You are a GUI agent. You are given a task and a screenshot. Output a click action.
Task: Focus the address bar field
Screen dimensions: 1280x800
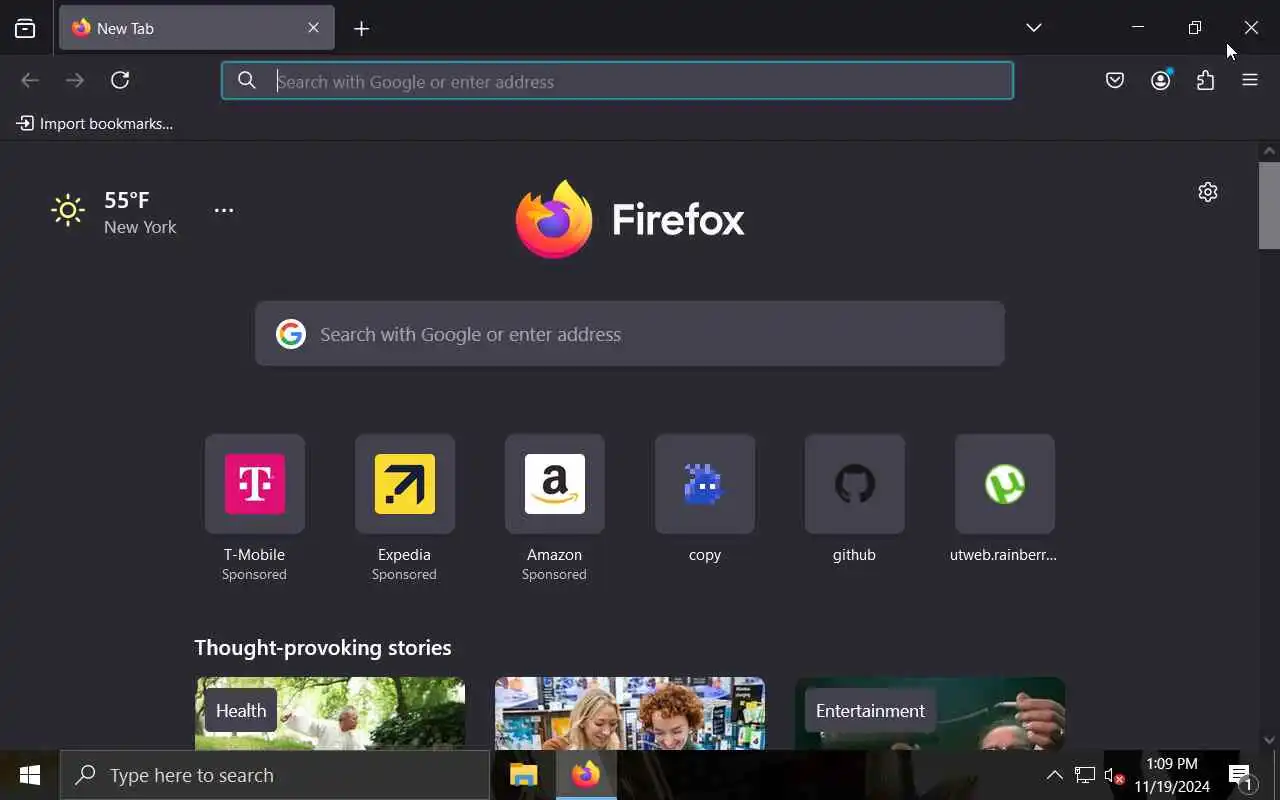click(617, 81)
